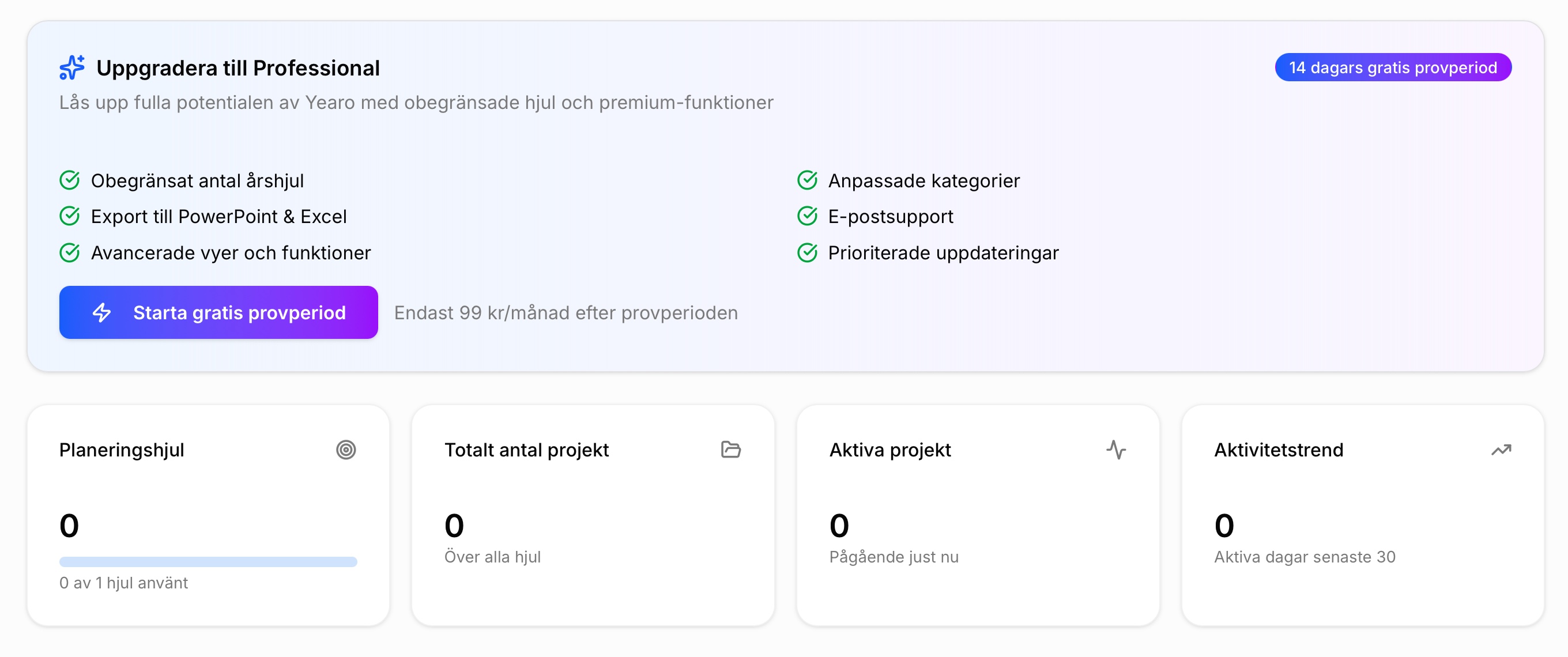
Task: Select the Totalt antal projekt heading
Action: click(x=526, y=450)
